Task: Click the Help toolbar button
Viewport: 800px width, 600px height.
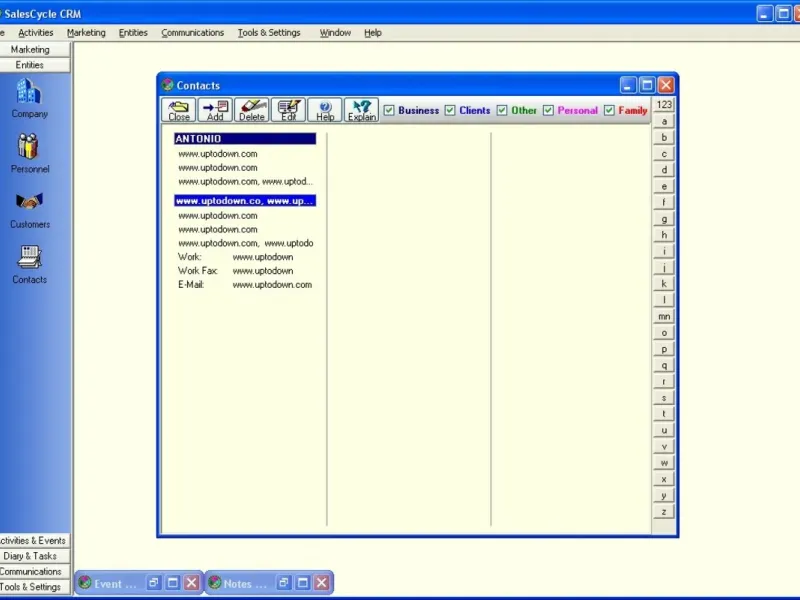Action: (x=324, y=110)
